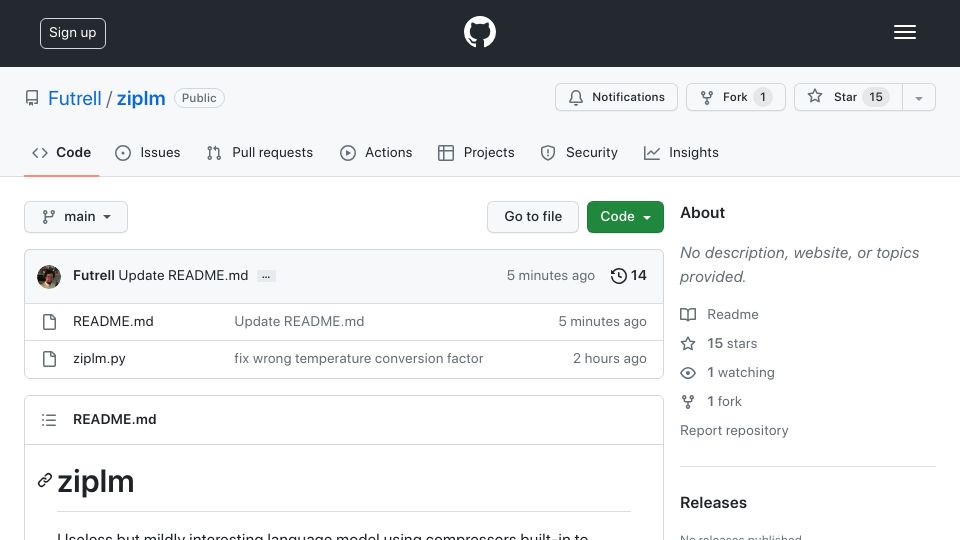Click the Fork button
The image size is (960, 540).
click(x=735, y=97)
